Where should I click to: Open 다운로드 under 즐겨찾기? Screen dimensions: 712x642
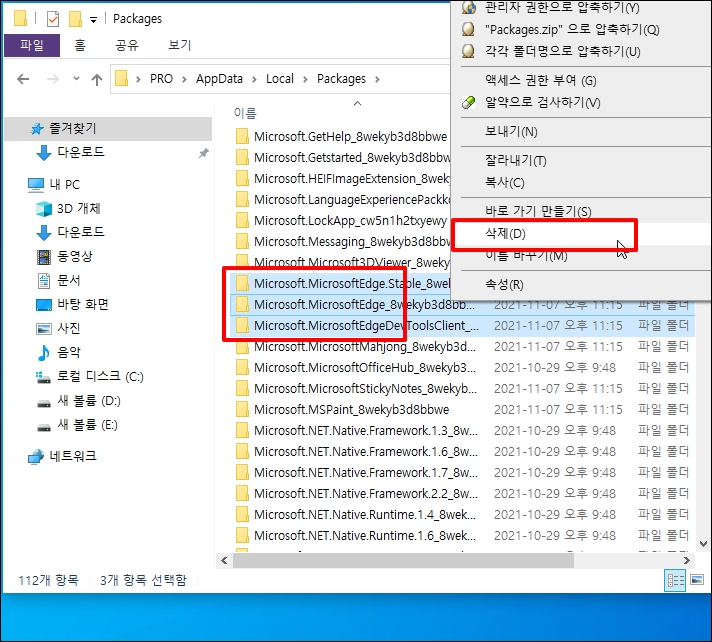(x=81, y=152)
